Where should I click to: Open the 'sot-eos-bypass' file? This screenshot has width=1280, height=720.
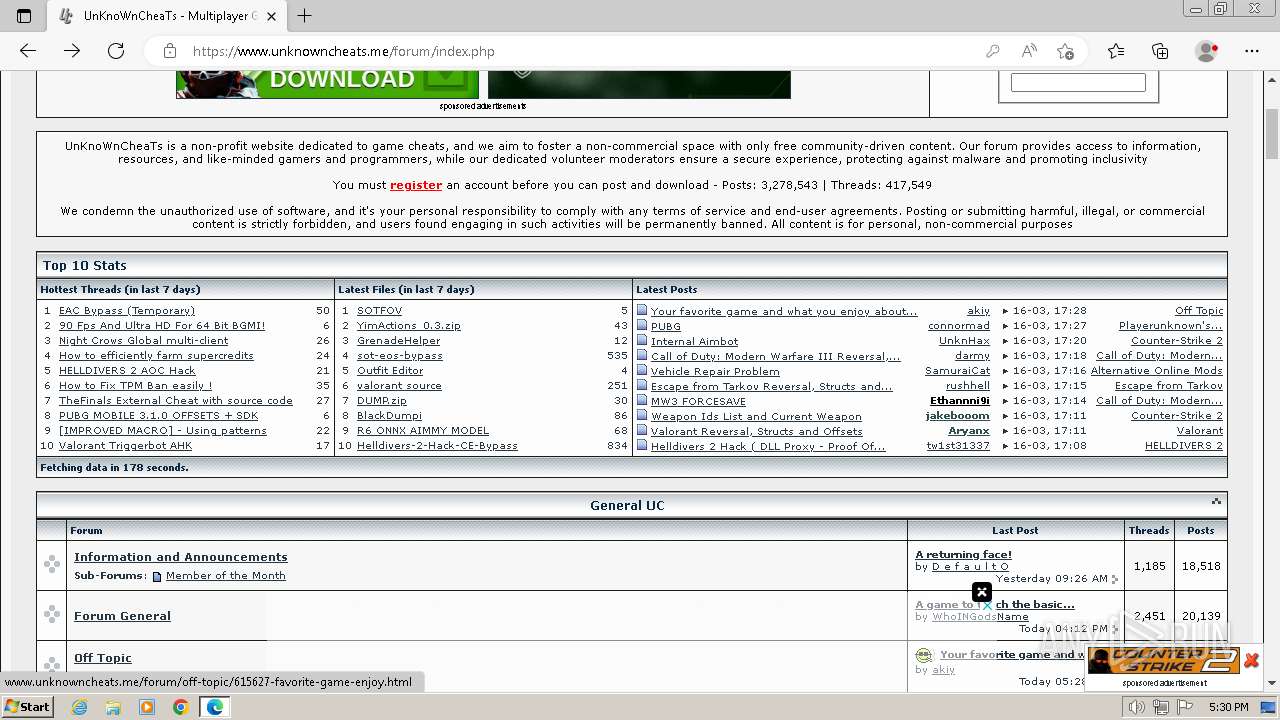click(400, 356)
